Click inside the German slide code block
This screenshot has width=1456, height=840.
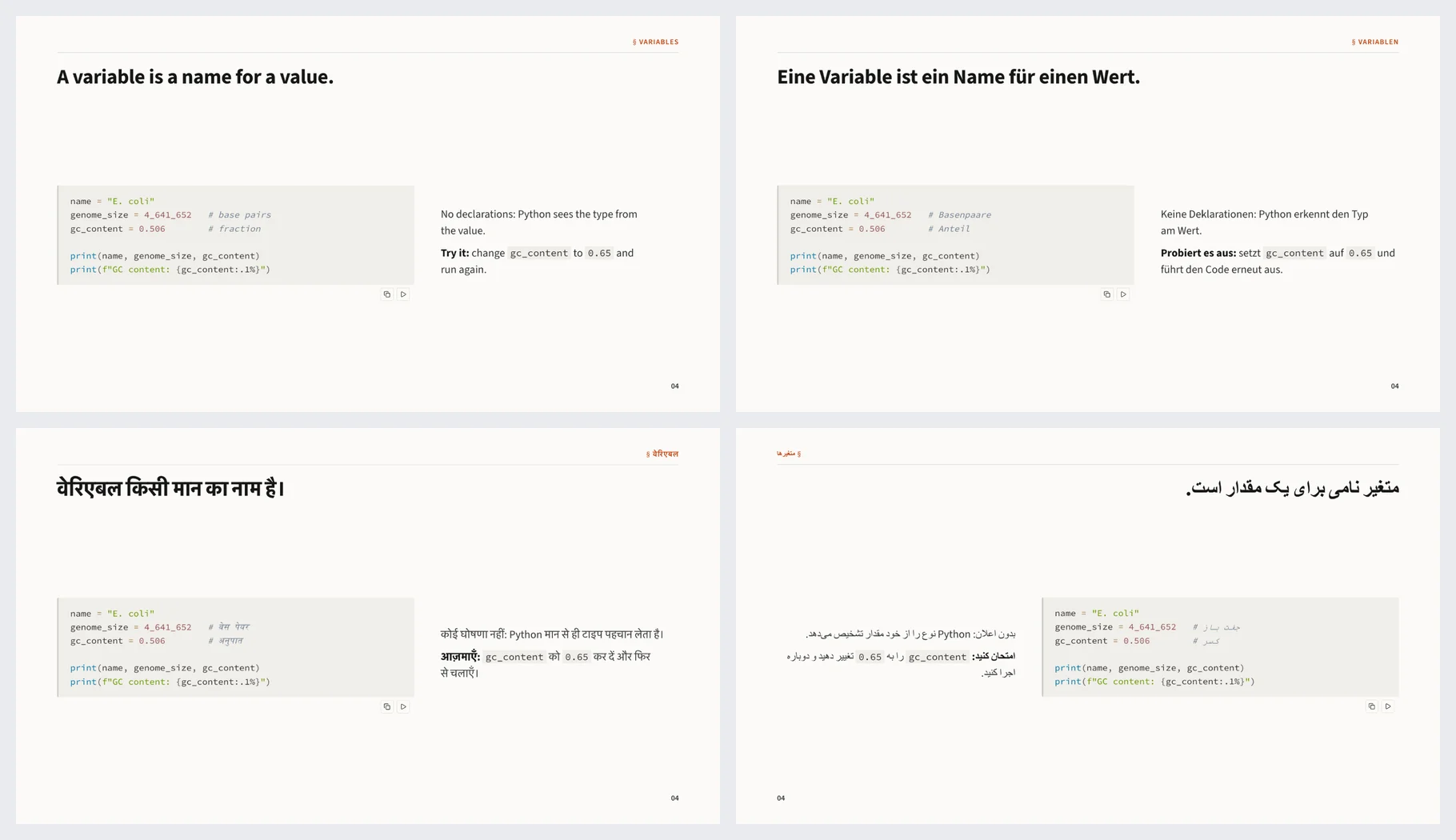point(956,235)
